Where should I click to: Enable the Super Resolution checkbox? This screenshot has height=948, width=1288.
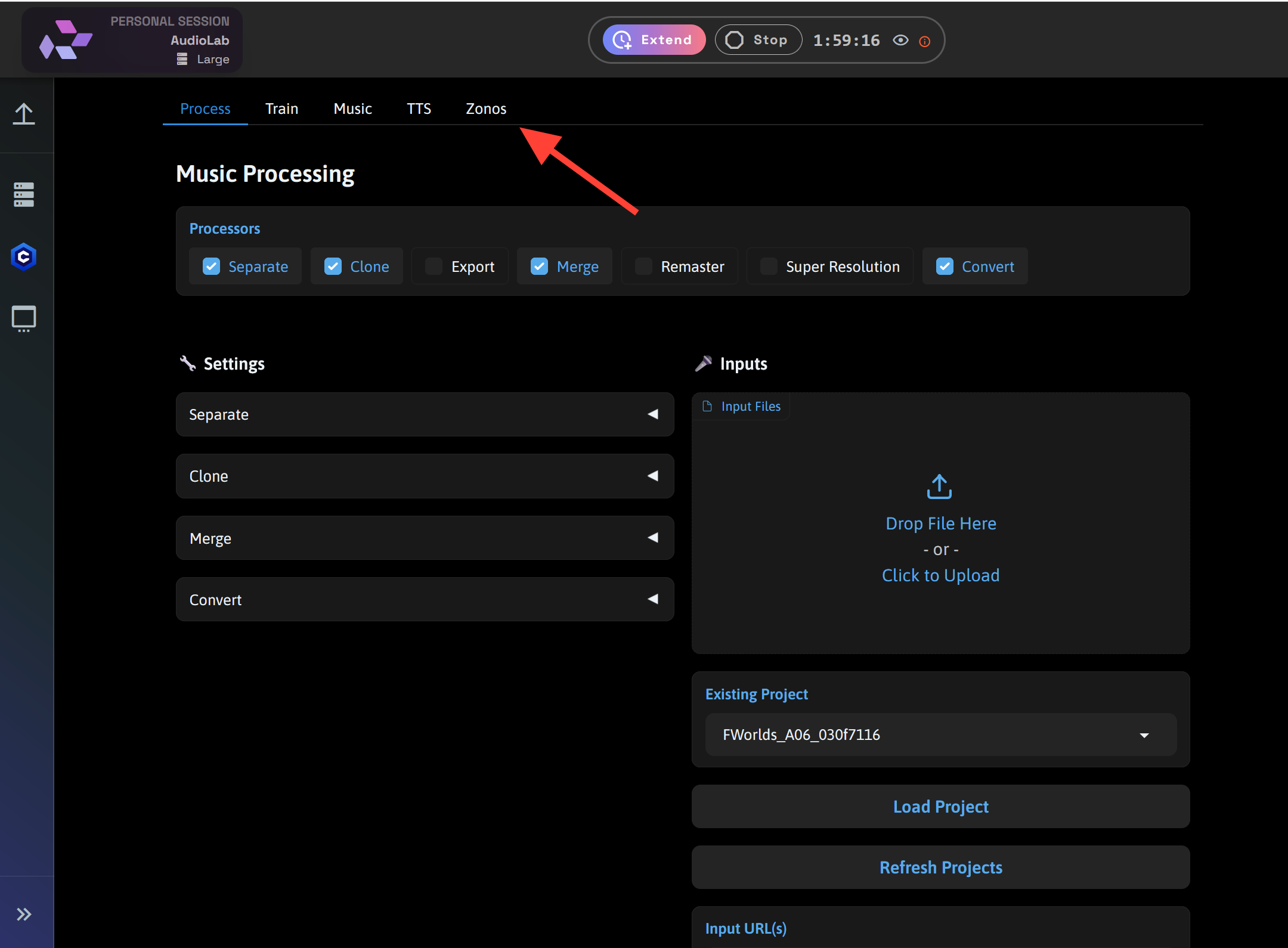click(769, 267)
